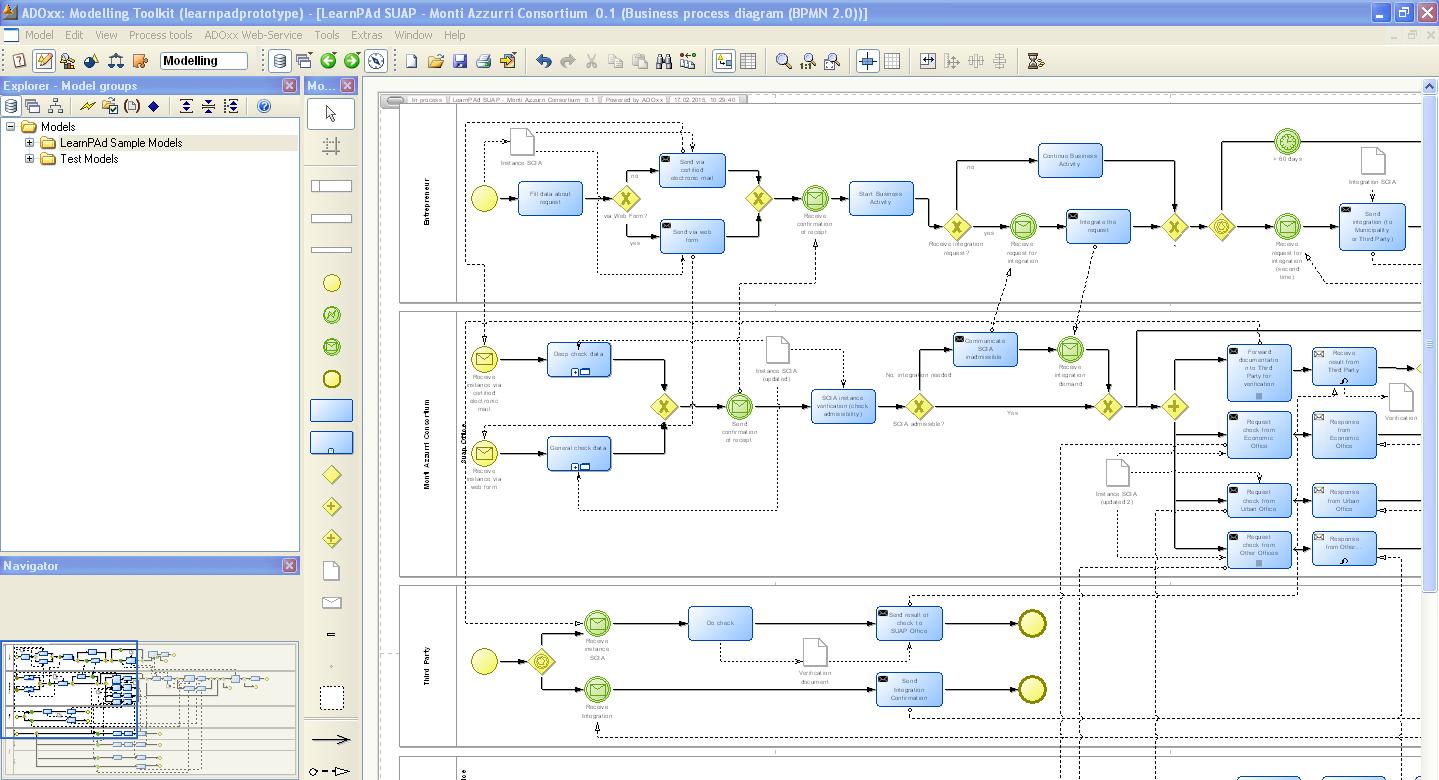The image size is (1439, 780).
Task: Toggle snap-to-grid crosshair button
Action: coord(868,61)
